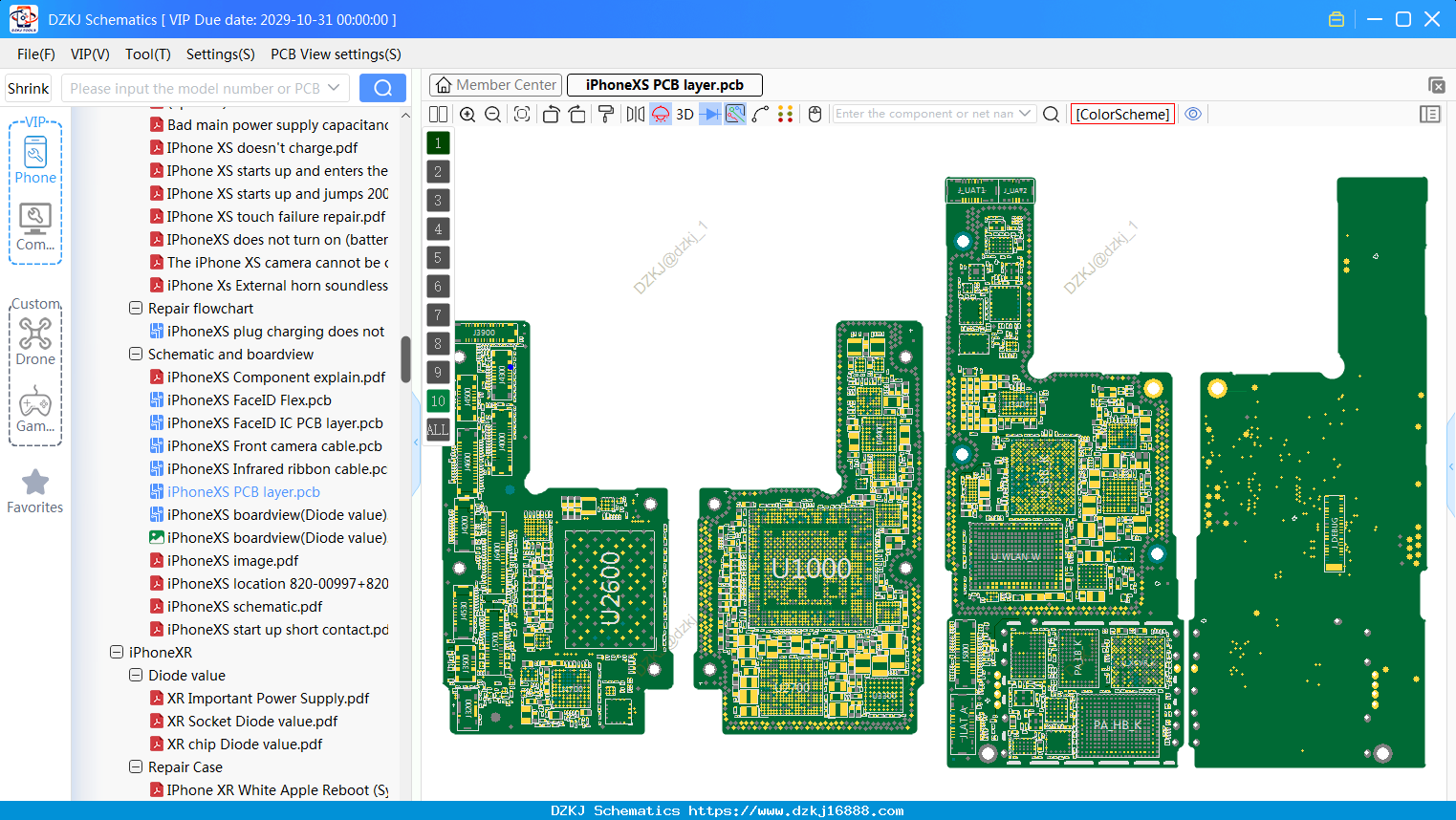Viewport: 1456px width, 820px height.
Task: Click the U1000 chip on board
Action: [811, 569]
